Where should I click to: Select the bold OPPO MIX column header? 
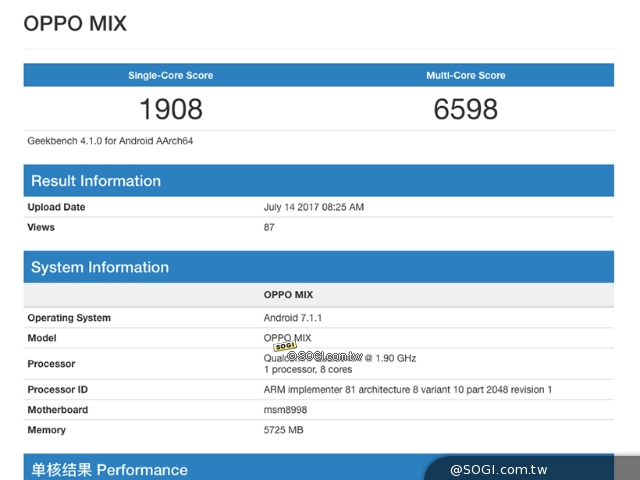click(288, 295)
